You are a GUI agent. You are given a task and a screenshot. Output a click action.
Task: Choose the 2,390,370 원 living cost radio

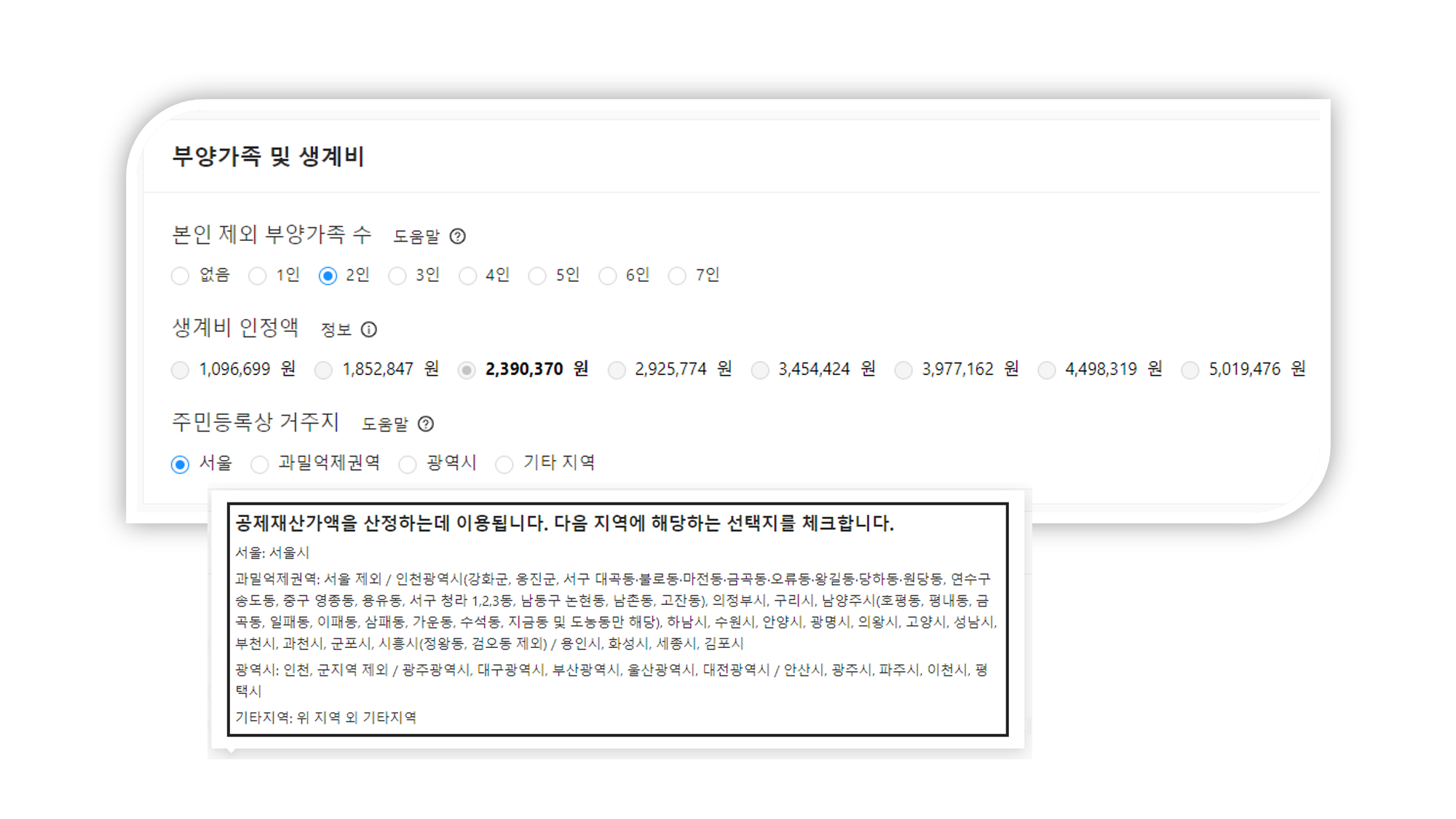467,371
